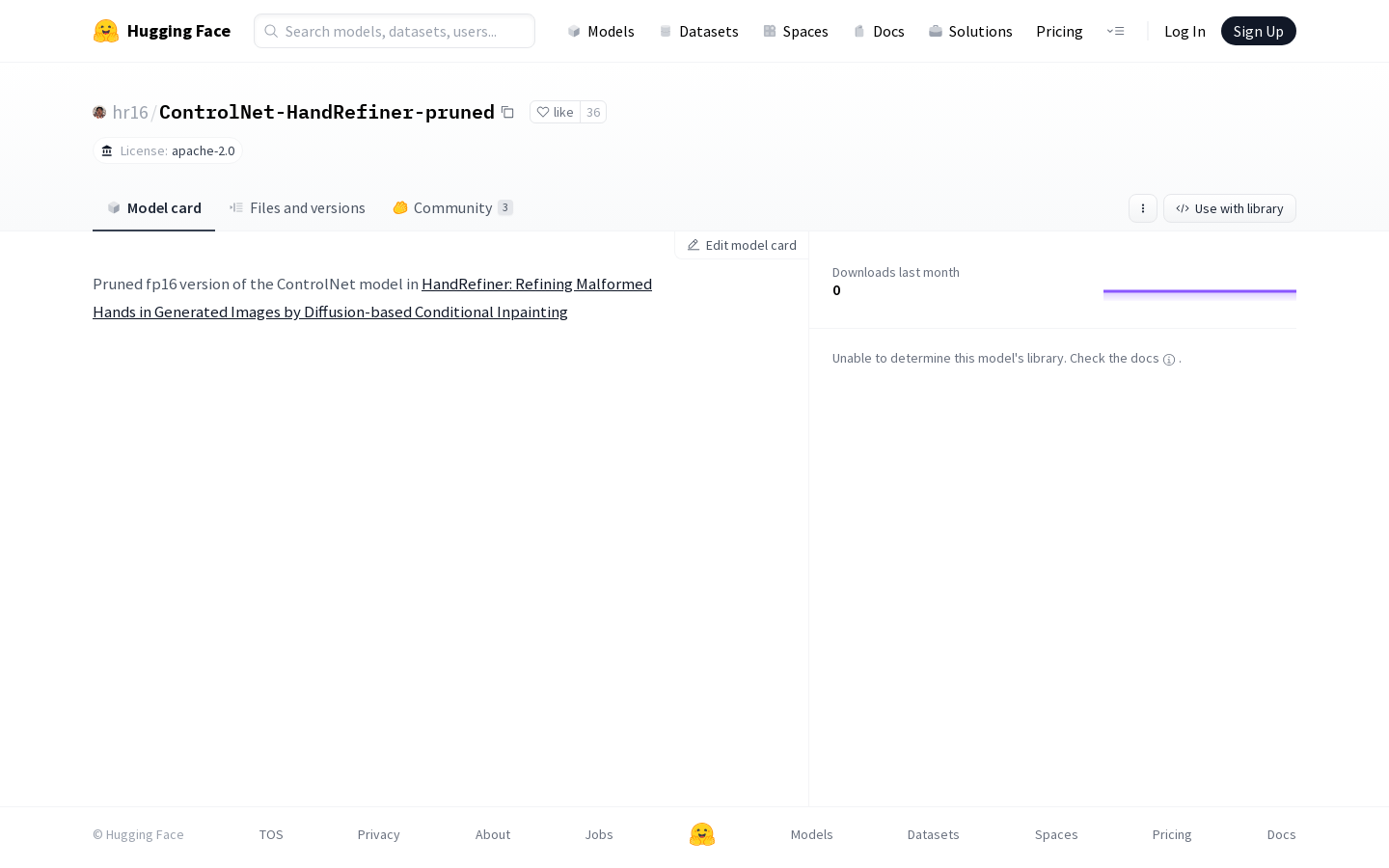Image resolution: width=1389 pixels, height=868 pixels.
Task: Click the Log In link
Action: (1185, 31)
